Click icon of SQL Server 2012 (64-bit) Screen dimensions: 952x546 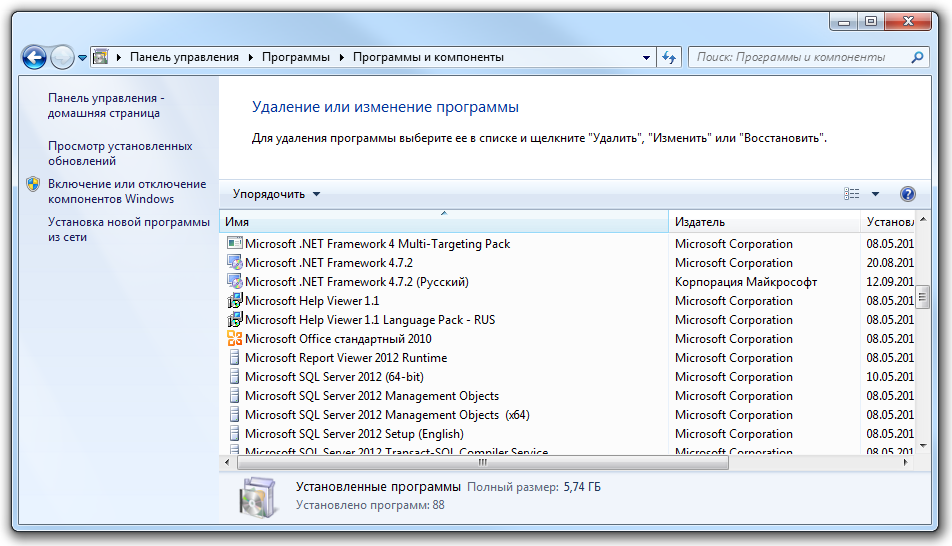tap(234, 377)
